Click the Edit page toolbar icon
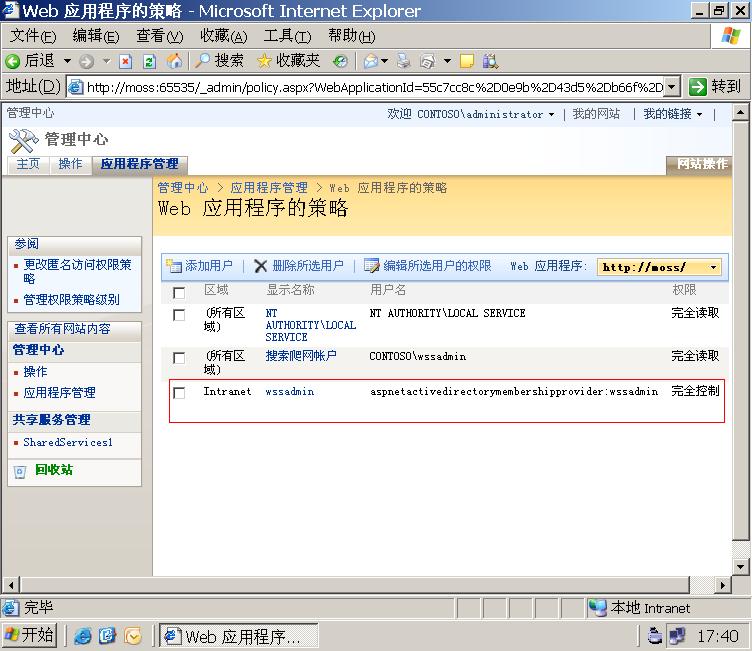The width and height of the screenshot is (752, 651). click(427, 61)
